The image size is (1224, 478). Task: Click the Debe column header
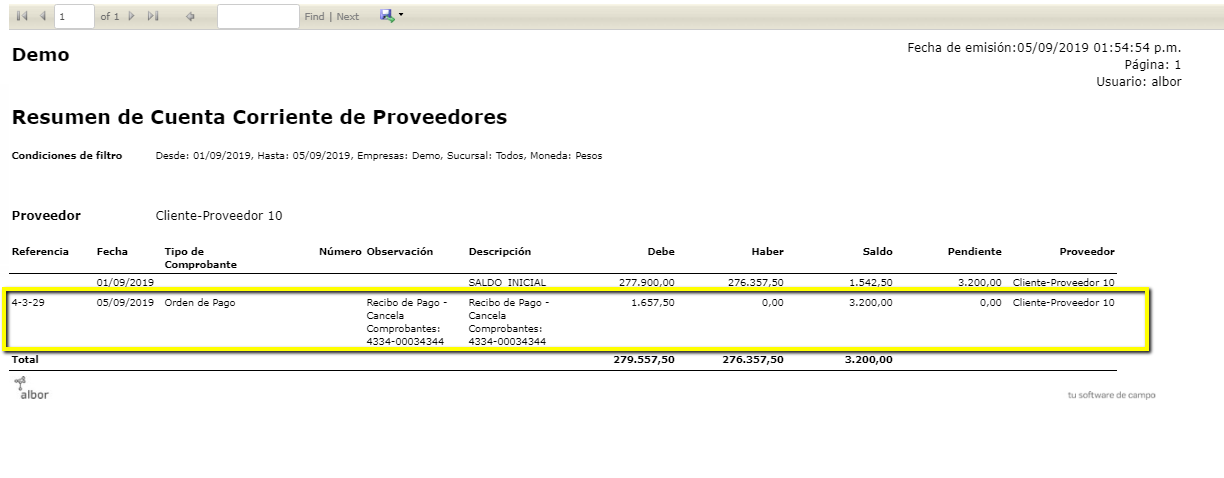pyautogui.click(x=661, y=251)
